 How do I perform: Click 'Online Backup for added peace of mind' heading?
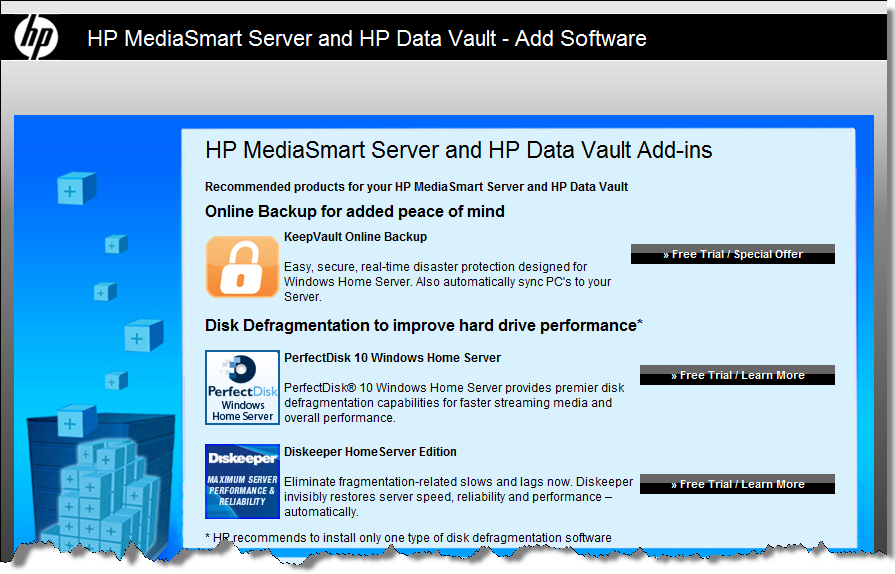point(354,212)
